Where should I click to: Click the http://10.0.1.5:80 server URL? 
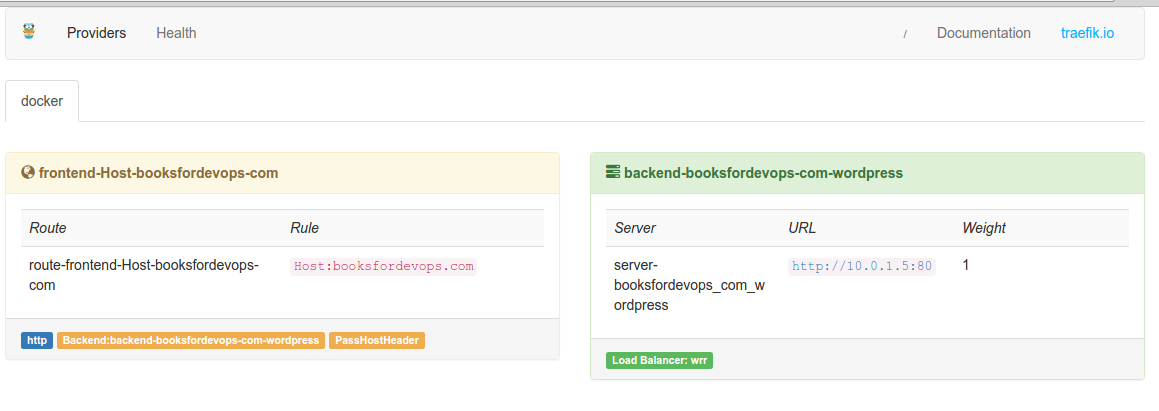click(x=861, y=266)
